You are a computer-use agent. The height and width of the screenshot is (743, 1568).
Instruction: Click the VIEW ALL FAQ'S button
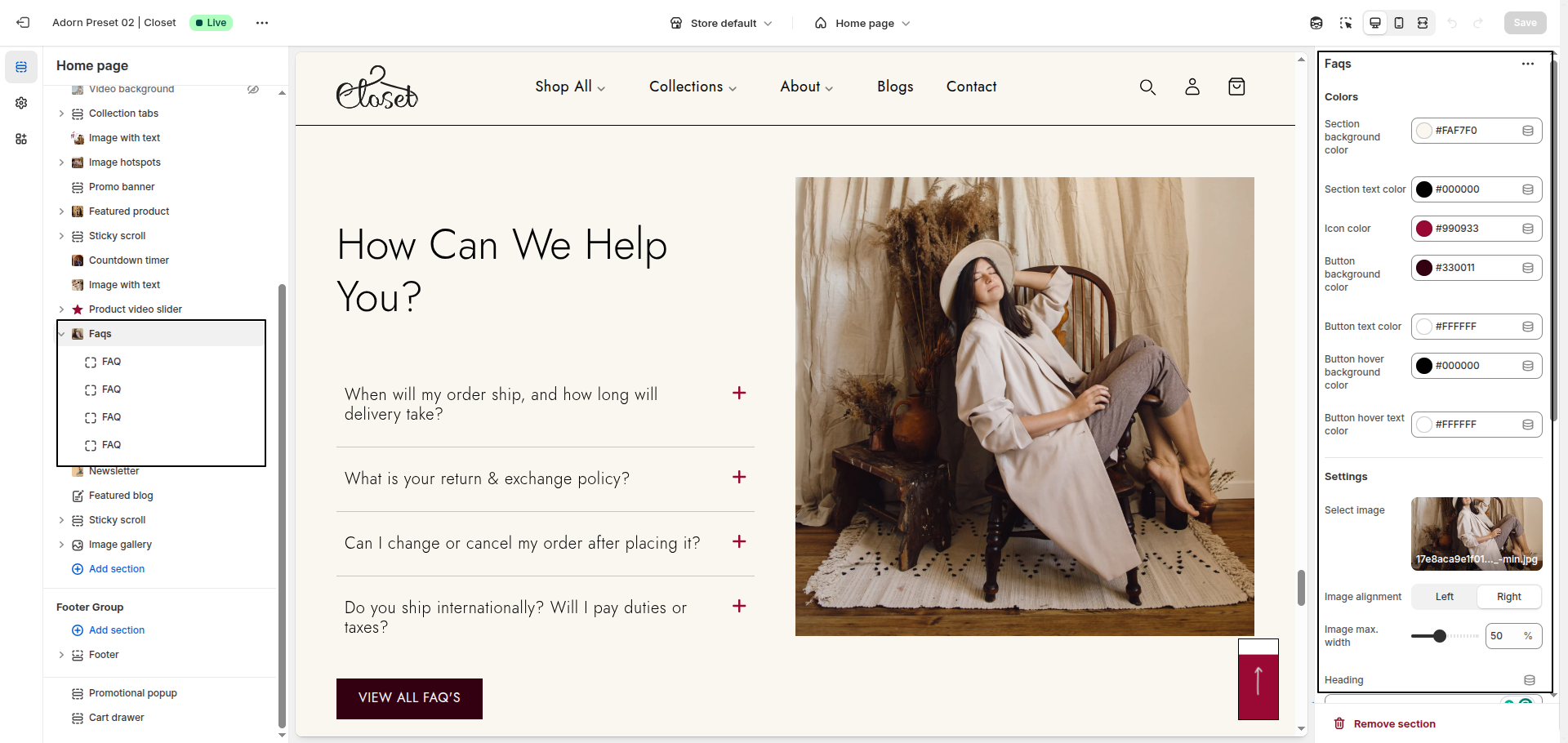coord(409,698)
